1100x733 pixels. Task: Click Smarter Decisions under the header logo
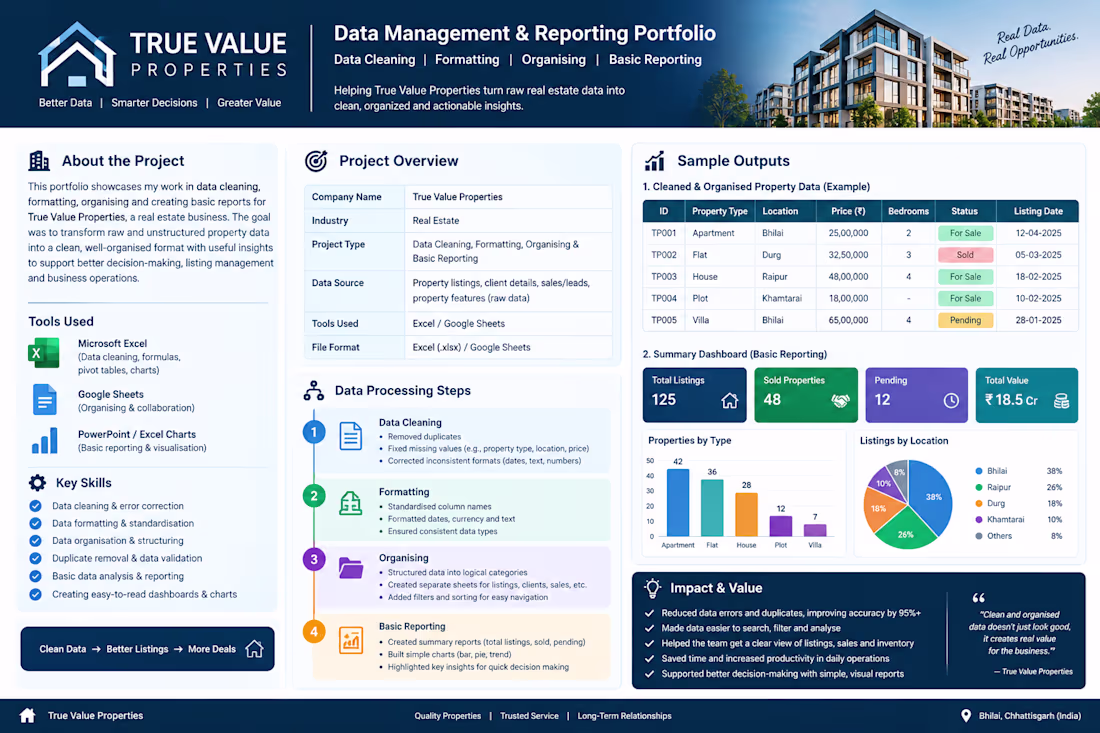154,102
